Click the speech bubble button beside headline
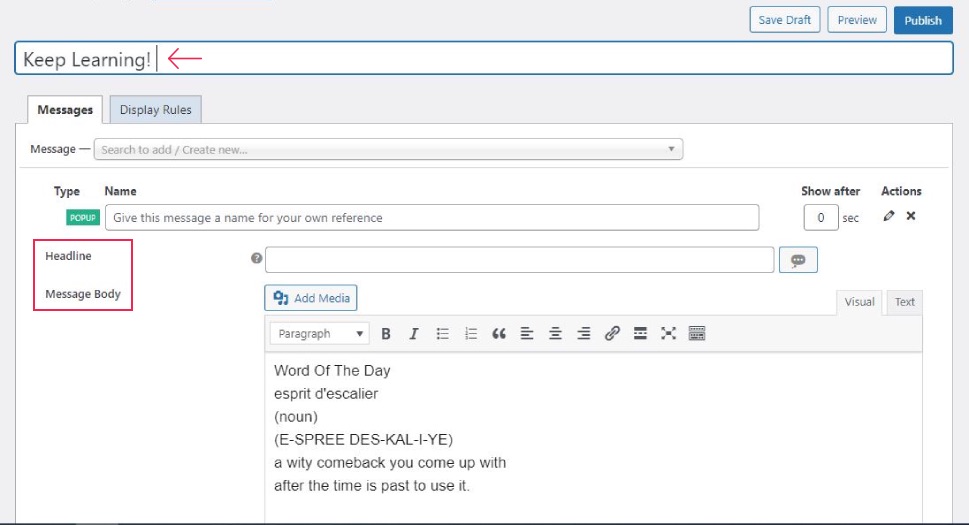This screenshot has height=525, width=969. pyautogui.click(x=798, y=260)
